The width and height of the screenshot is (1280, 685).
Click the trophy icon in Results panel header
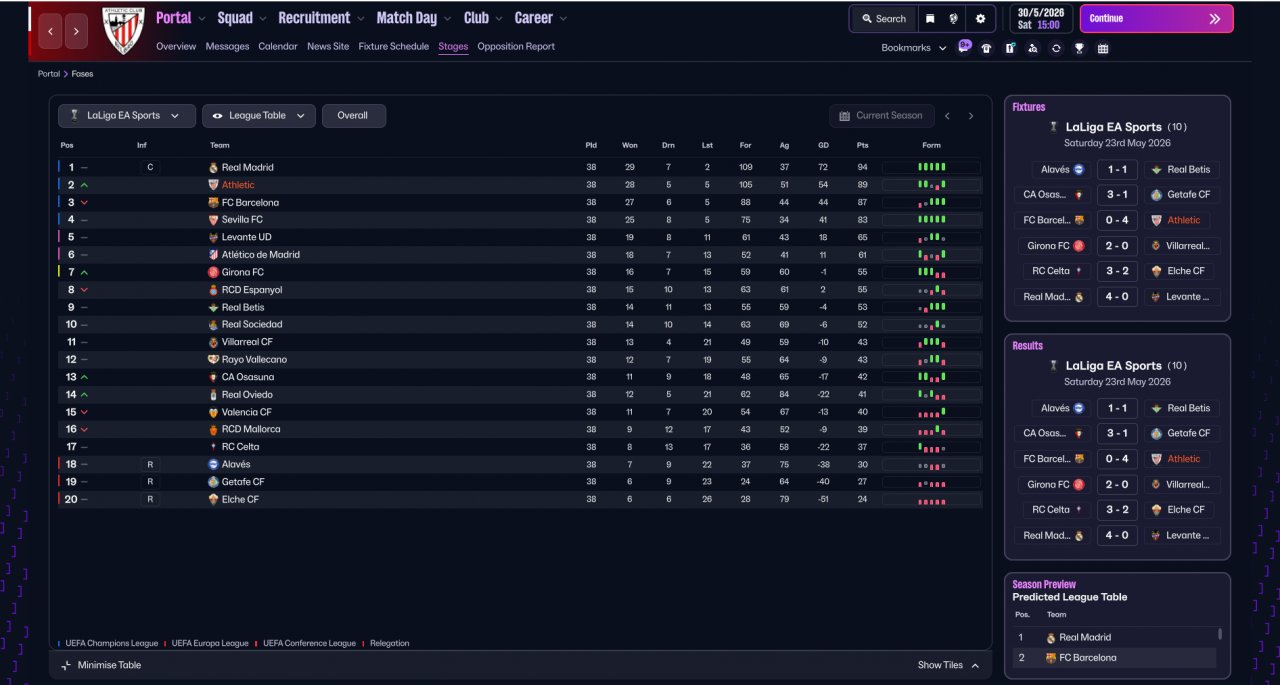[1053, 366]
